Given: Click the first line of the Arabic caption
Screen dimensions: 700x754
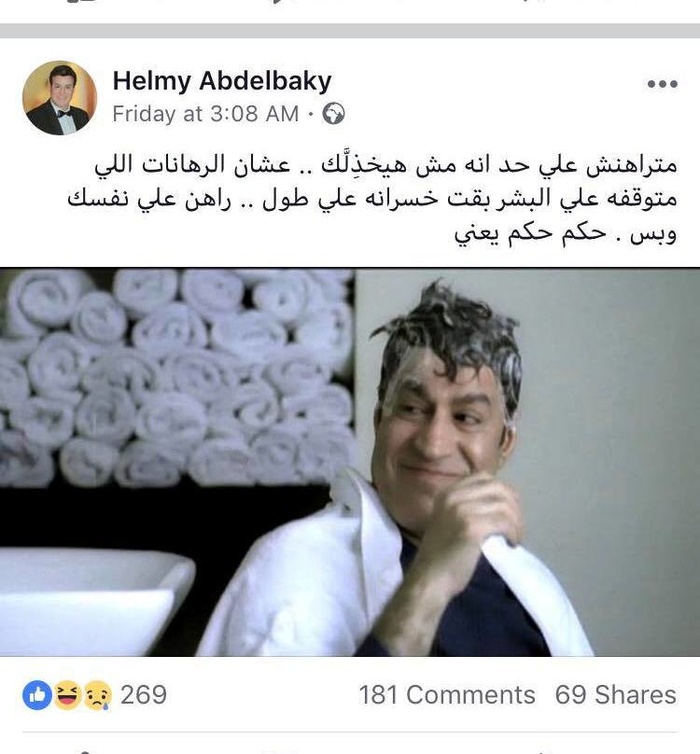Looking at the screenshot, I should click(x=386, y=165).
